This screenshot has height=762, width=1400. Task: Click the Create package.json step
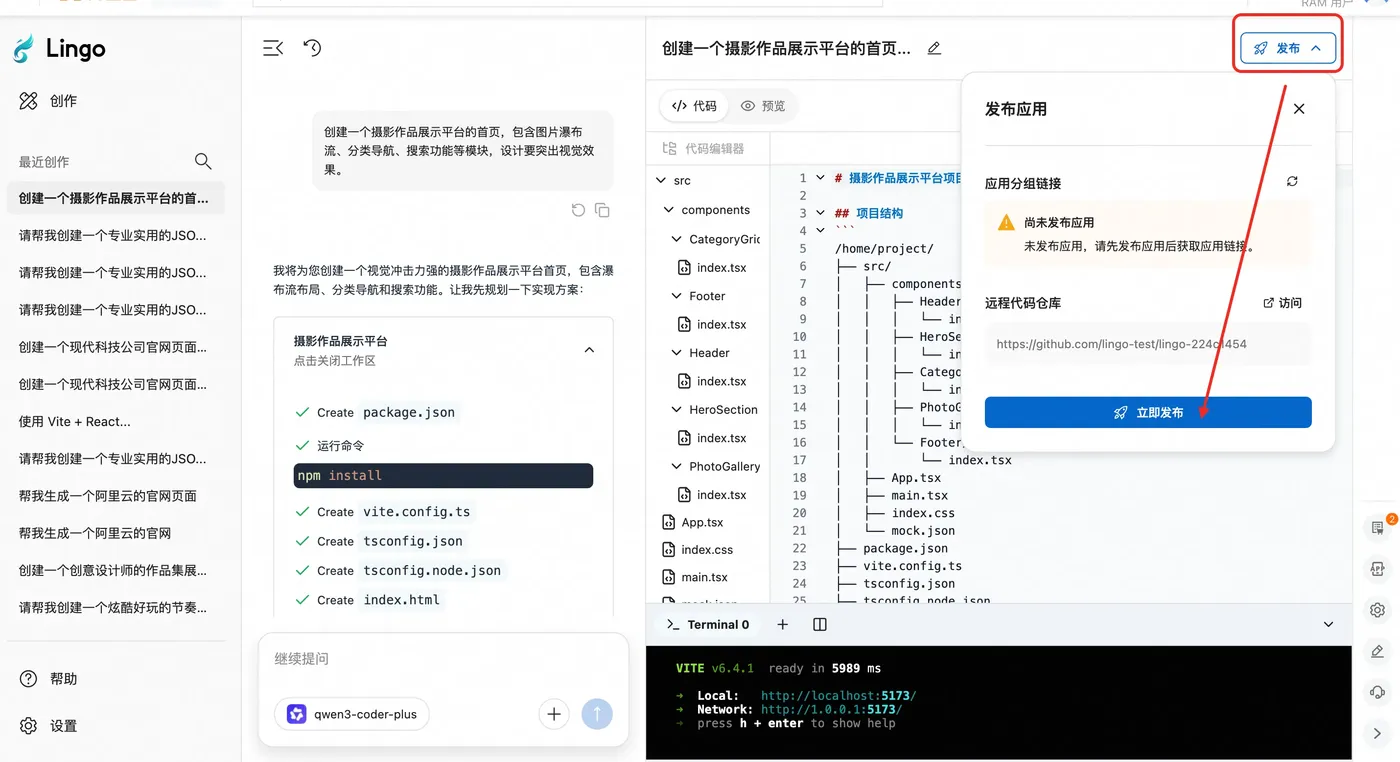(x=377, y=412)
